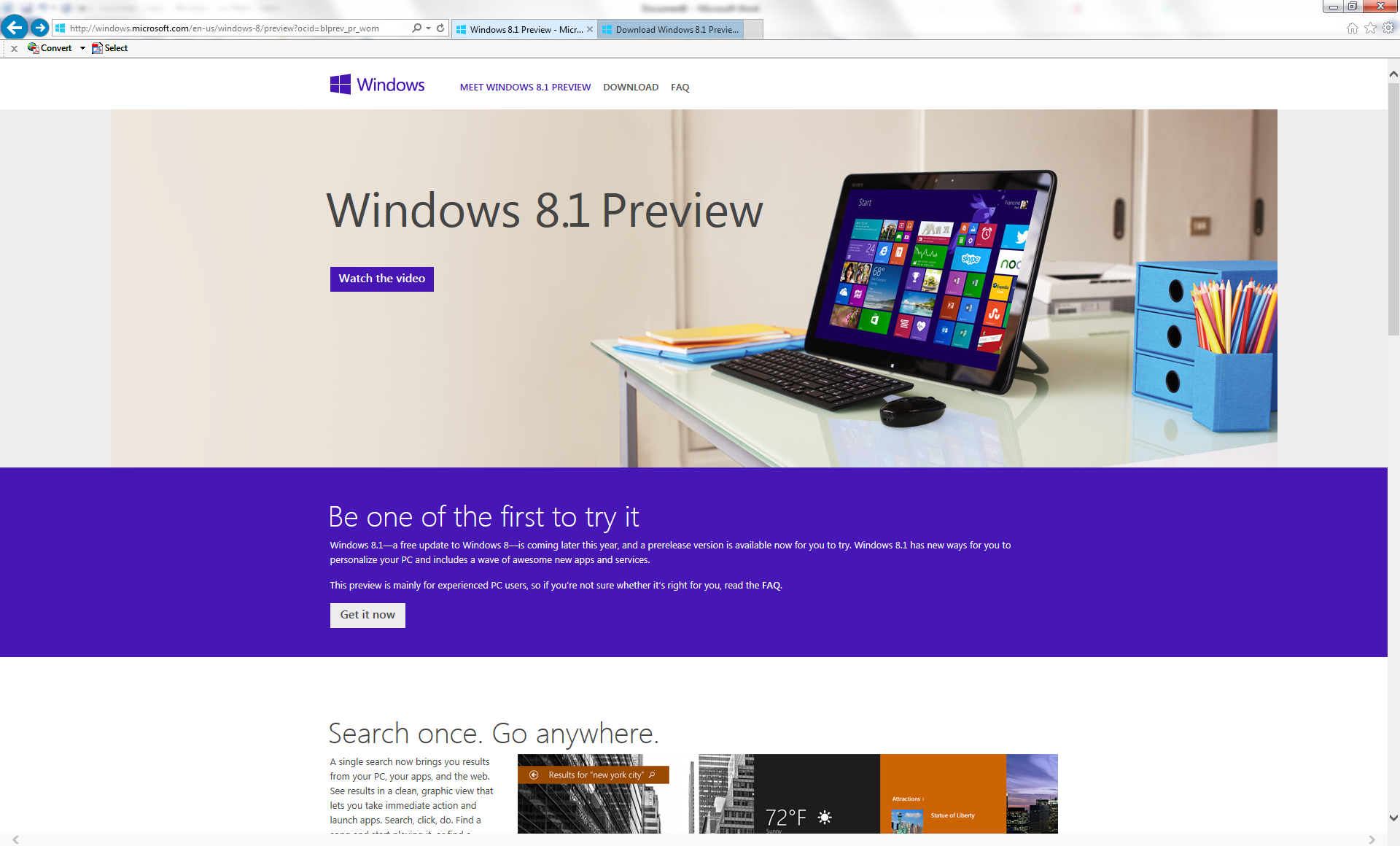Click the Watch the video button
Image resolution: width=1400 pixels, height=846 pixels.
pos(381,279)
